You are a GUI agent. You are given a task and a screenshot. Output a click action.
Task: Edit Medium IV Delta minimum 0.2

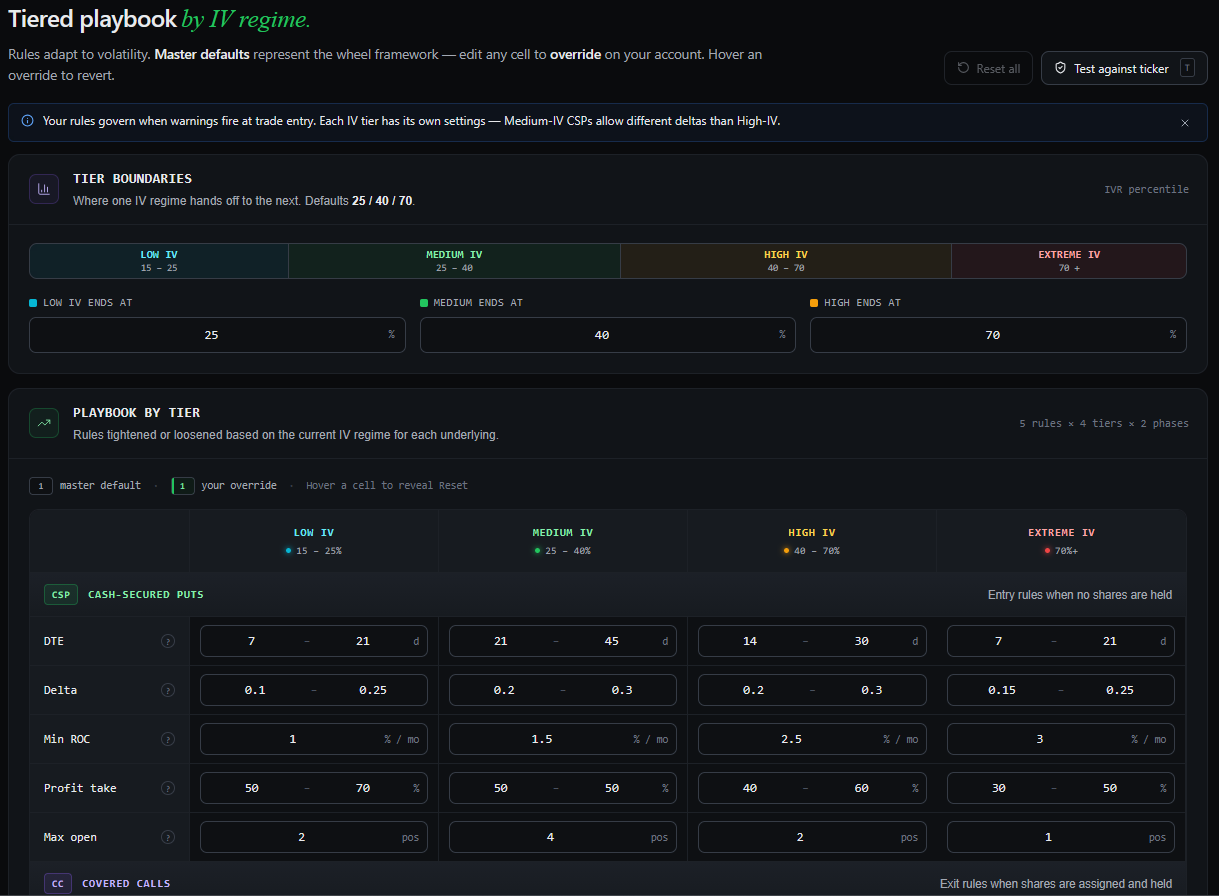[504, 690]
